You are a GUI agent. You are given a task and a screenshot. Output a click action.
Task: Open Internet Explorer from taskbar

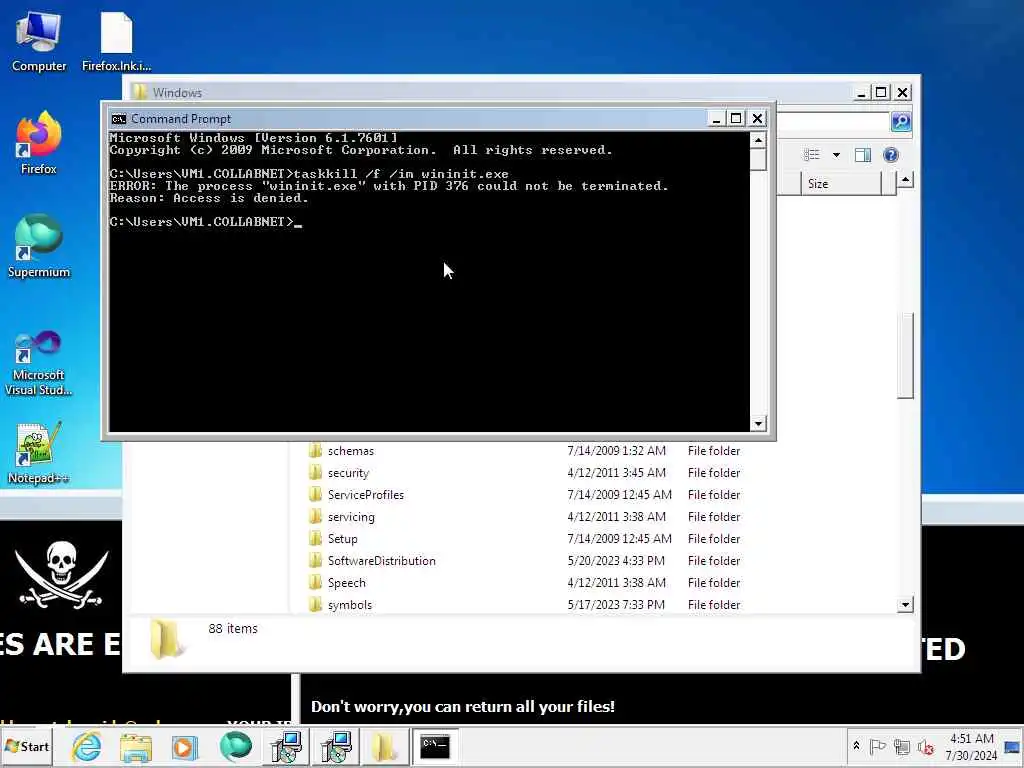pyautogui.click(x=87, y=746)
